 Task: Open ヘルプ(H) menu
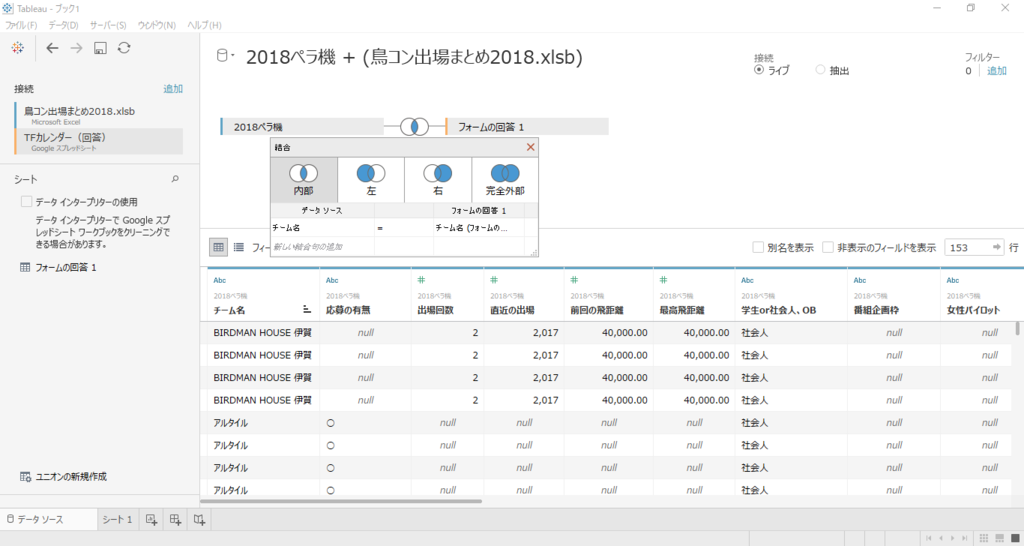point(204,25)
